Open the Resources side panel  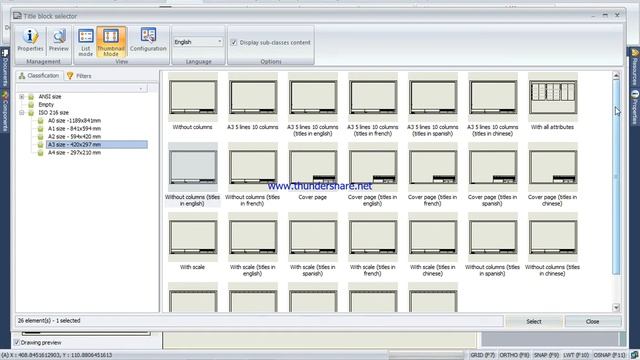pyautogui.click(x=635, y=68)
